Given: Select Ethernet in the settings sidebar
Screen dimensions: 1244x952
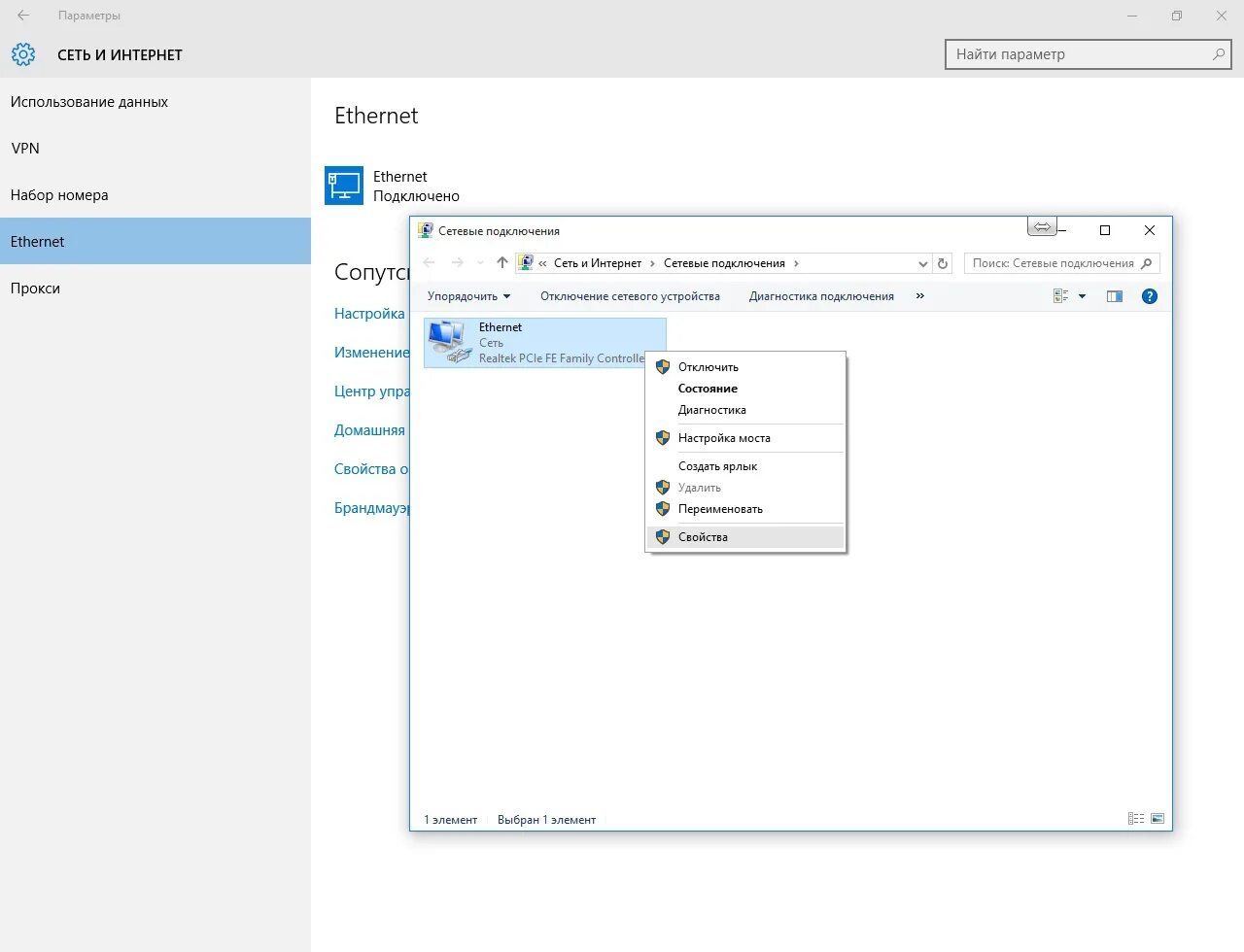Looking at the screenshot, I should (x=155, y=242).
